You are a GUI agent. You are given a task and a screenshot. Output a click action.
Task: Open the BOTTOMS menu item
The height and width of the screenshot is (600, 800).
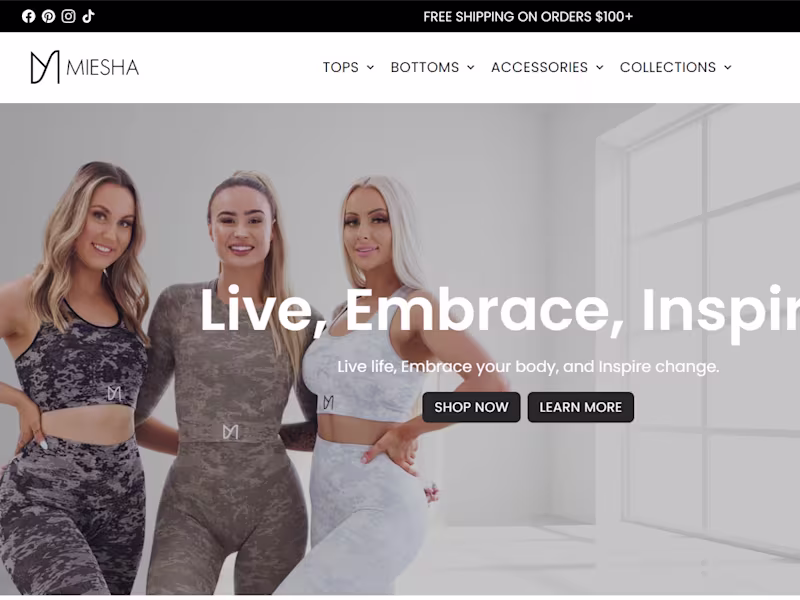pos(425,67)
